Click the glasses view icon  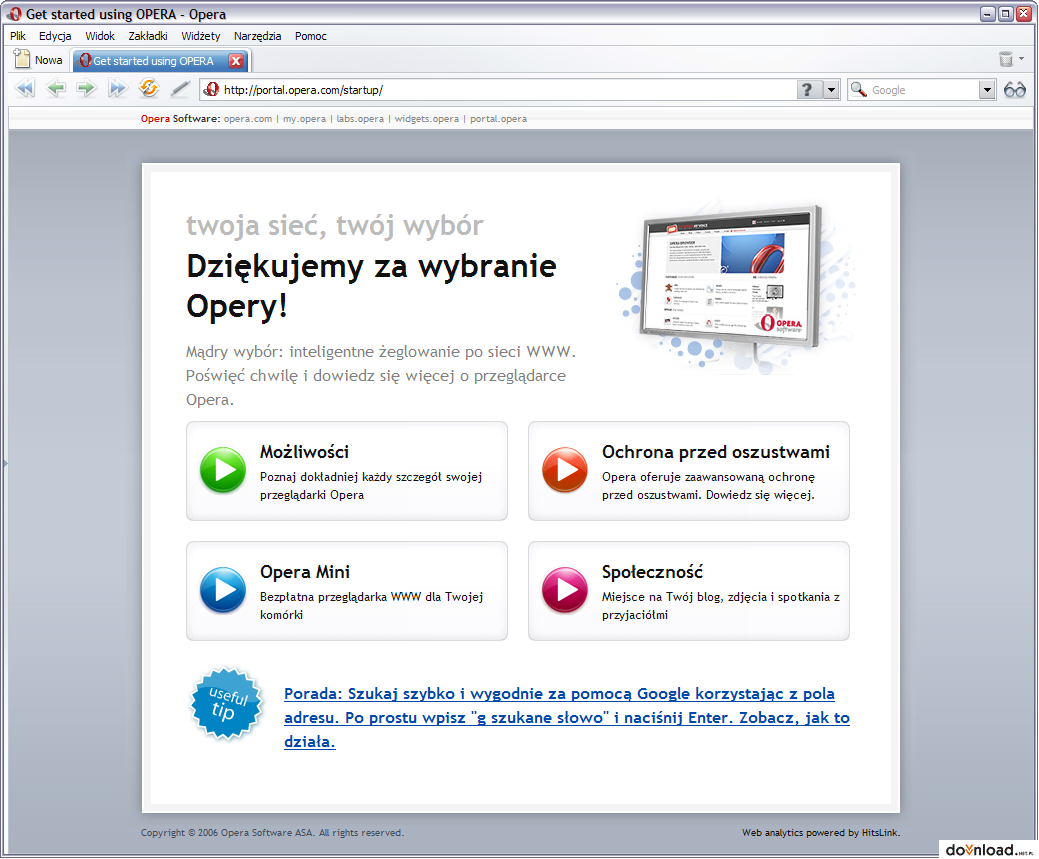tap(1014, 89)
